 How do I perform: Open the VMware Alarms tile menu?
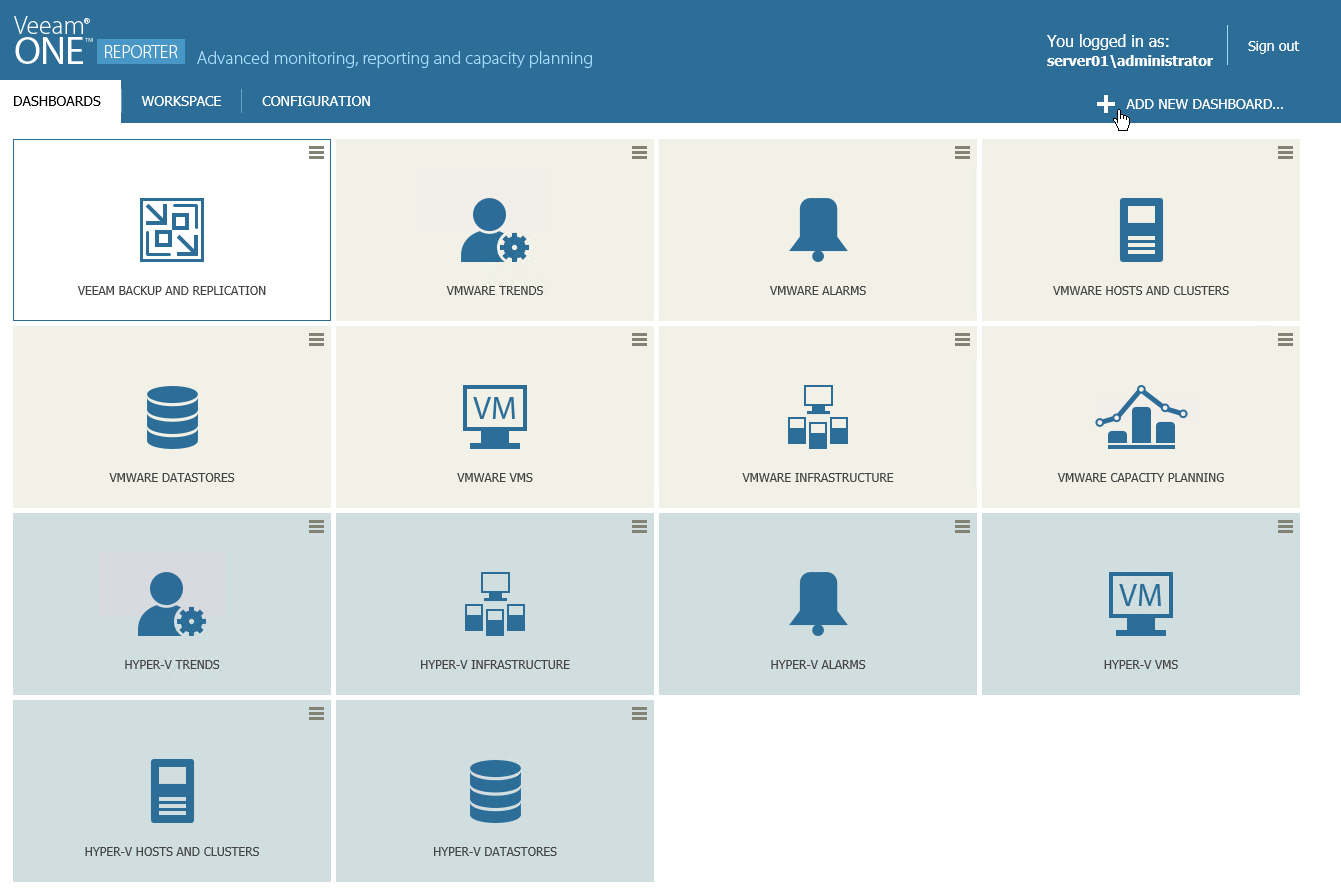963,152
